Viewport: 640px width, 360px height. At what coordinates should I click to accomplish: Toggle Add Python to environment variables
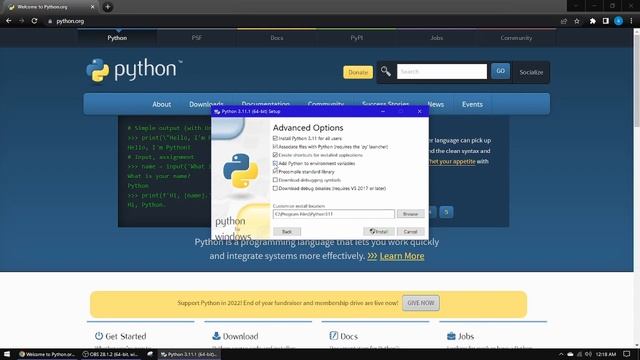pos(275,163)
